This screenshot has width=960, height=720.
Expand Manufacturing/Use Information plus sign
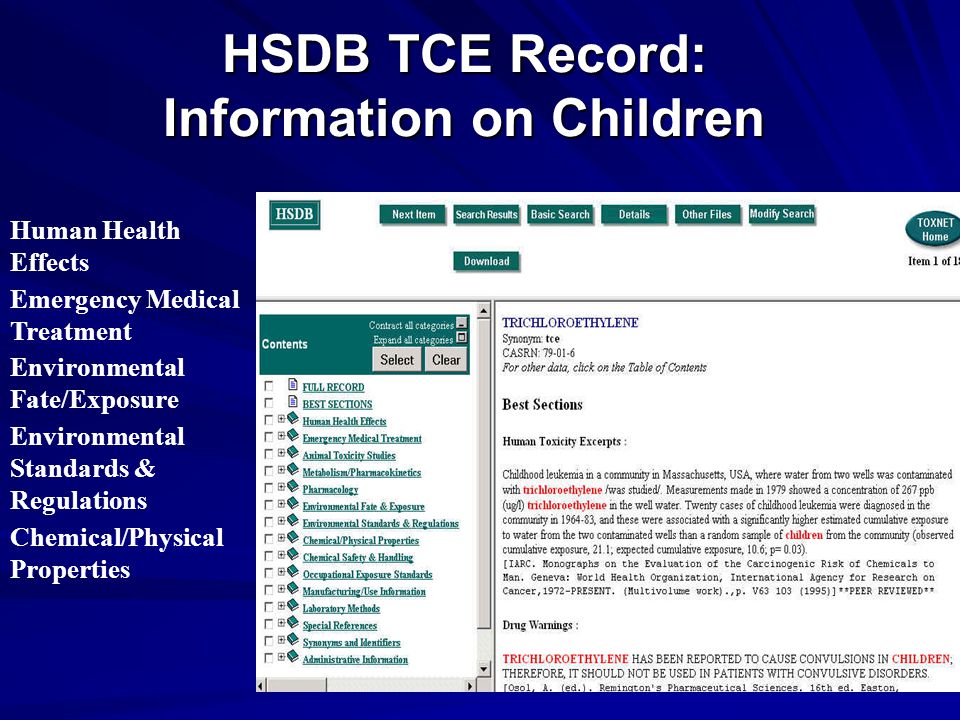pos(281,589)
